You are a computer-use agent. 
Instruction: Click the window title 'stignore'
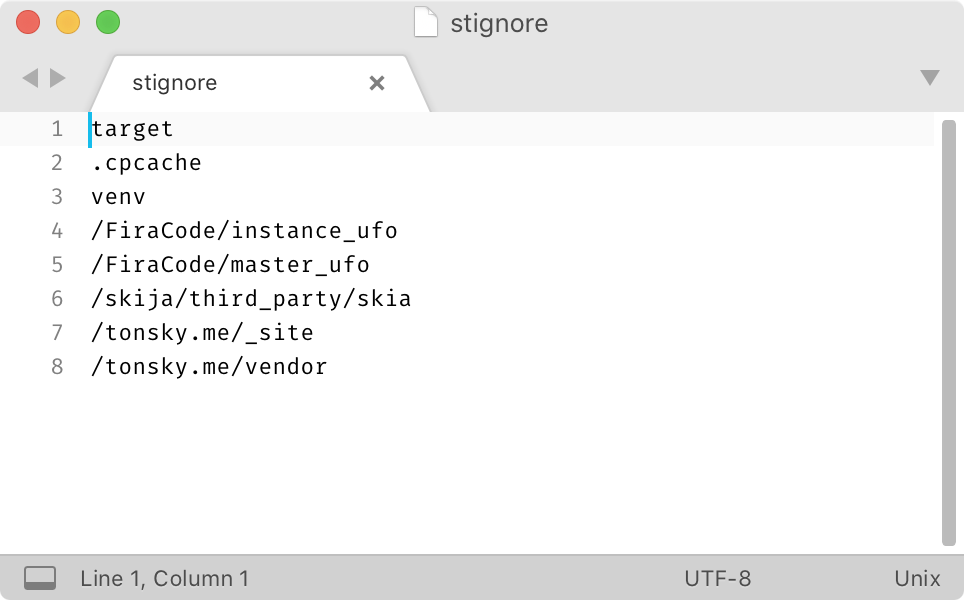tap(499, 23)
